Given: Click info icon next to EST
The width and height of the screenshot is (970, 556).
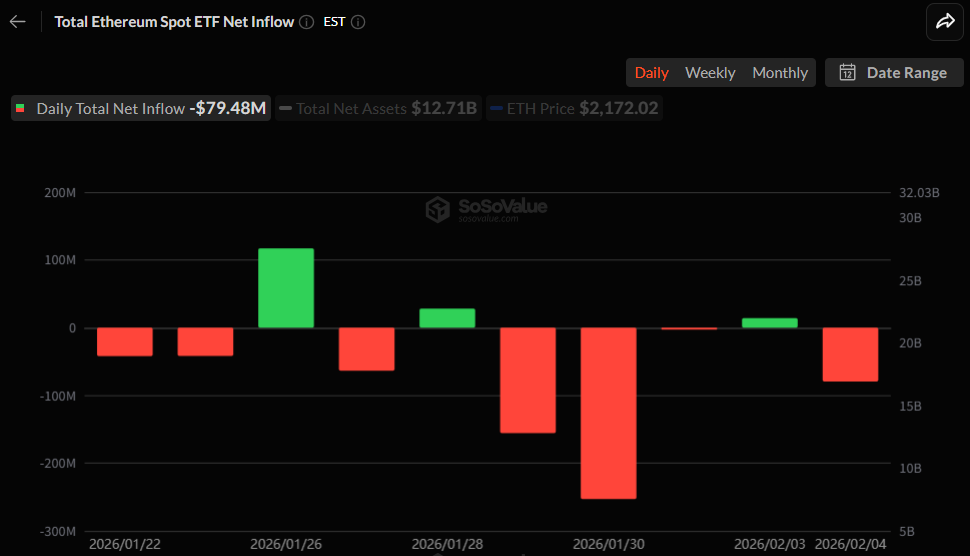Looking at the screenshot, I should click(358, 22).
